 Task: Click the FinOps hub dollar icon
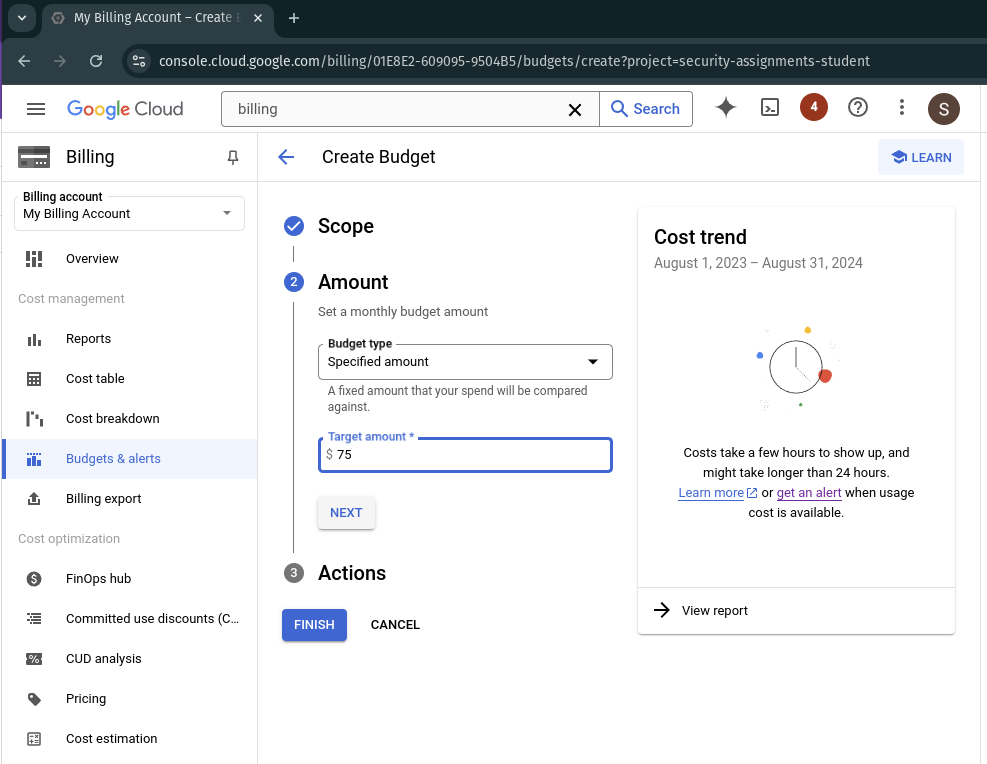coord(34,579)
